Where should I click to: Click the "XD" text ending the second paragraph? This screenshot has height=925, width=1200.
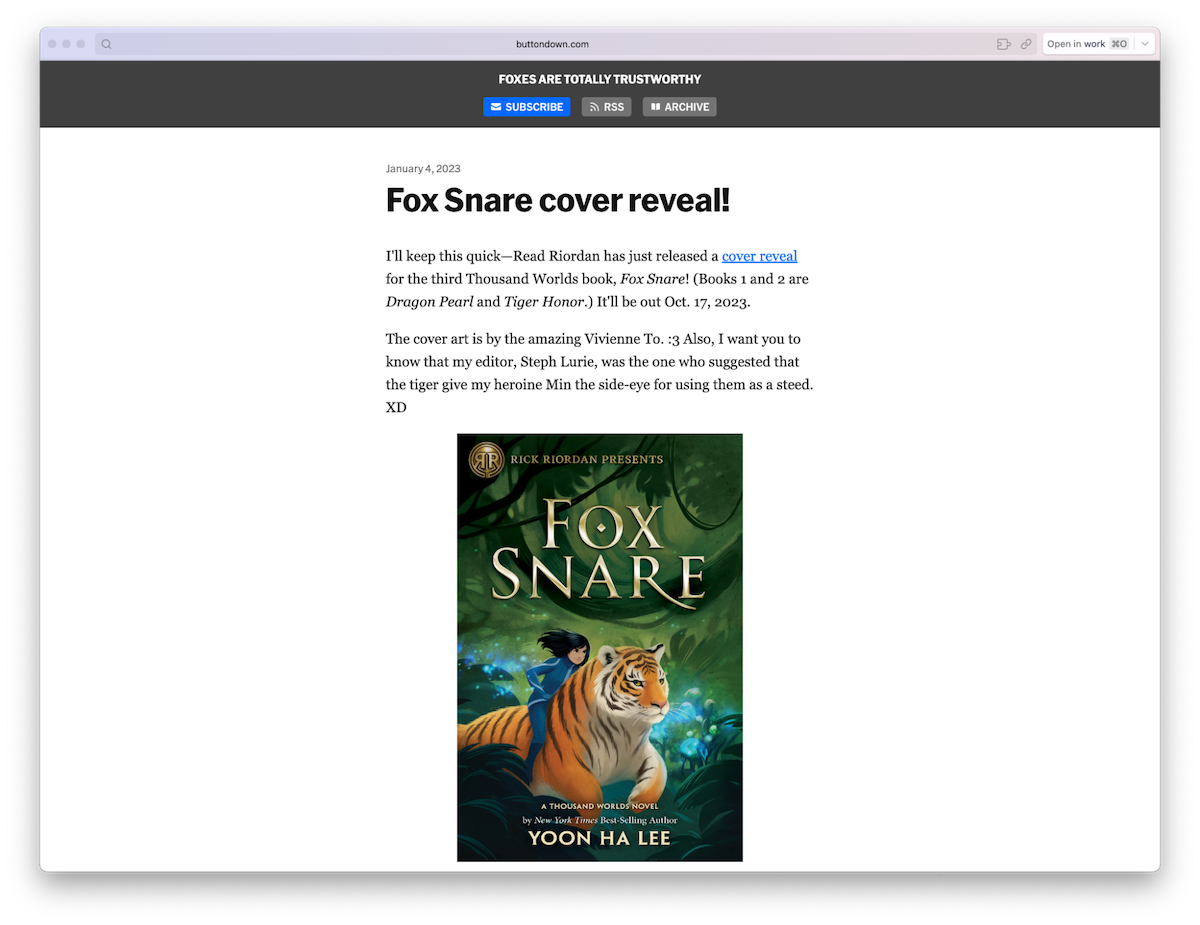[396, 408]
